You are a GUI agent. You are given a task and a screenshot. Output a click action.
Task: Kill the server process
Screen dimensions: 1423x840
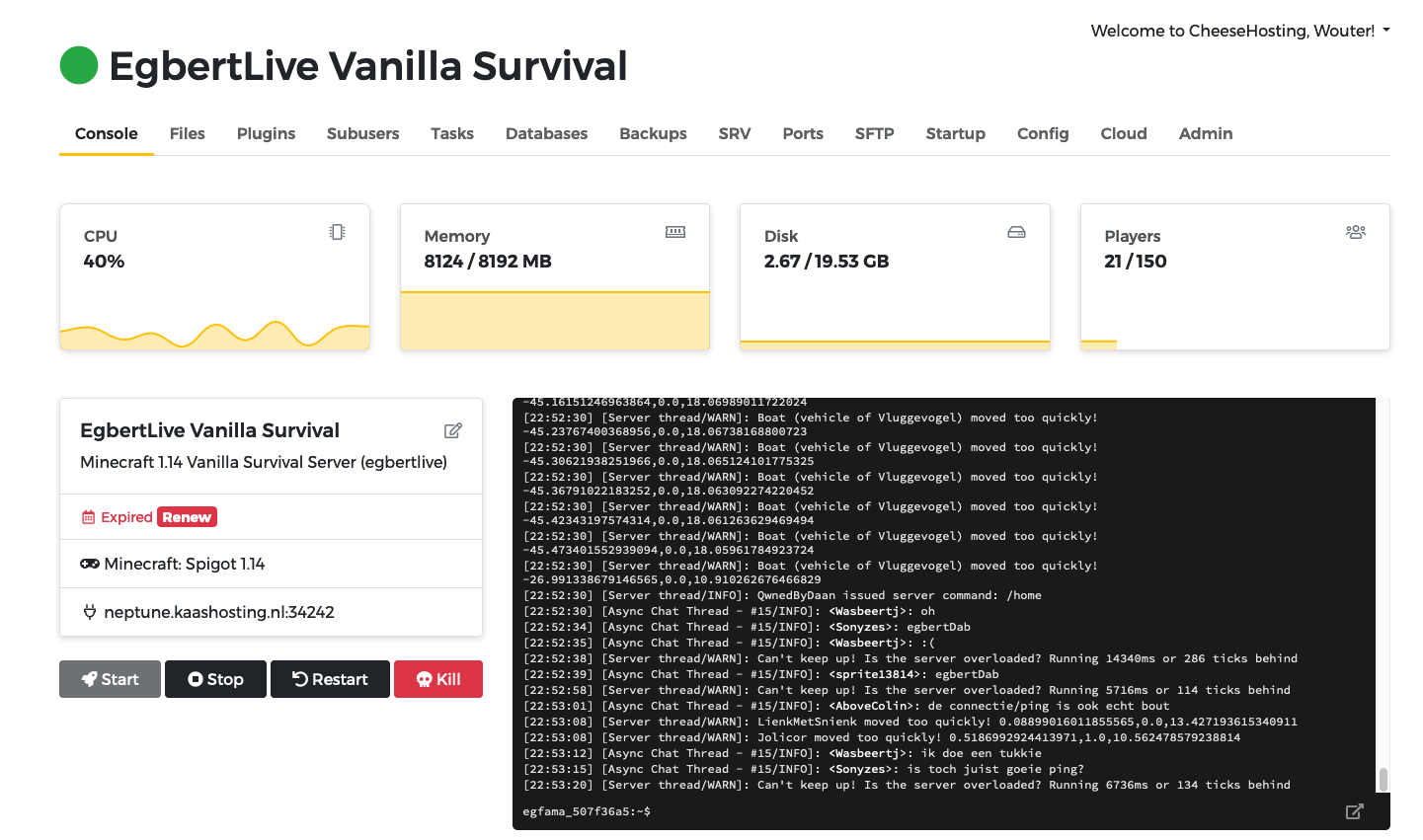pos(438,679)
